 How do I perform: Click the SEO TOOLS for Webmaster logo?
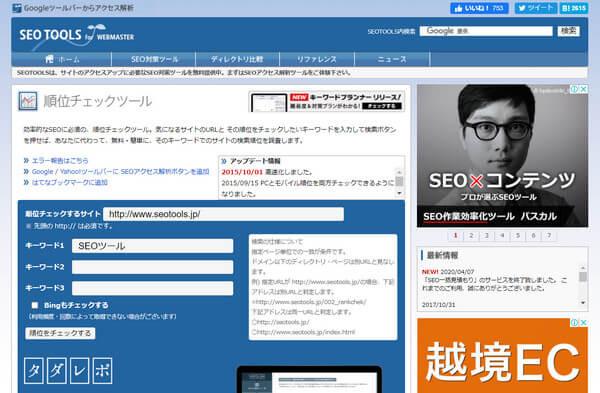77,36
